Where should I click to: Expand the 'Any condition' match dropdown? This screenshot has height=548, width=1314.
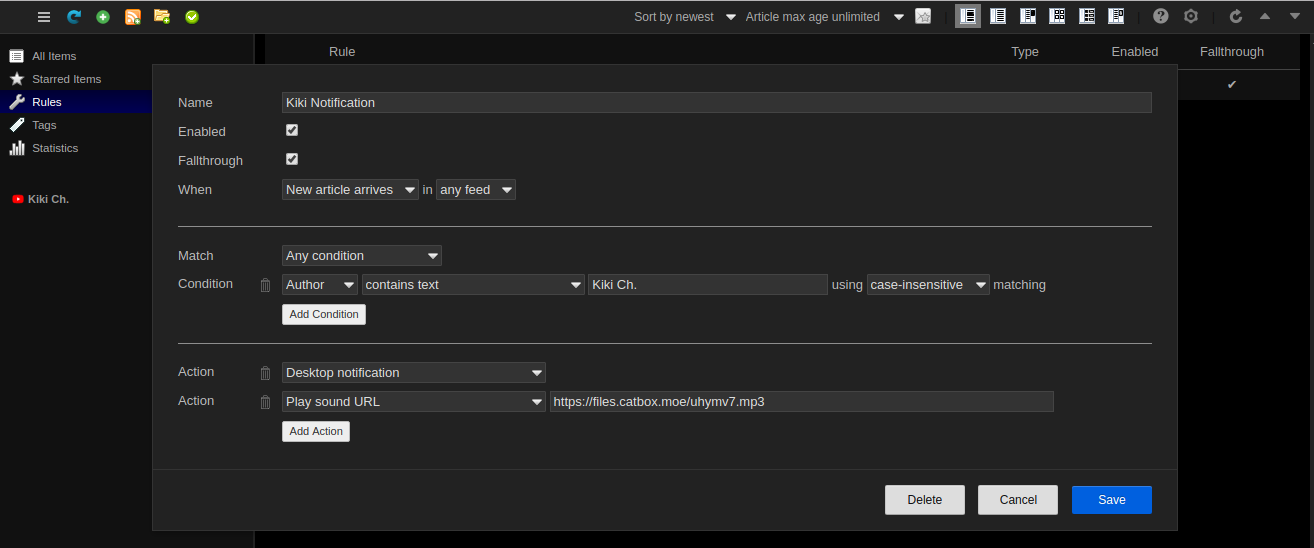click(361, 256)
